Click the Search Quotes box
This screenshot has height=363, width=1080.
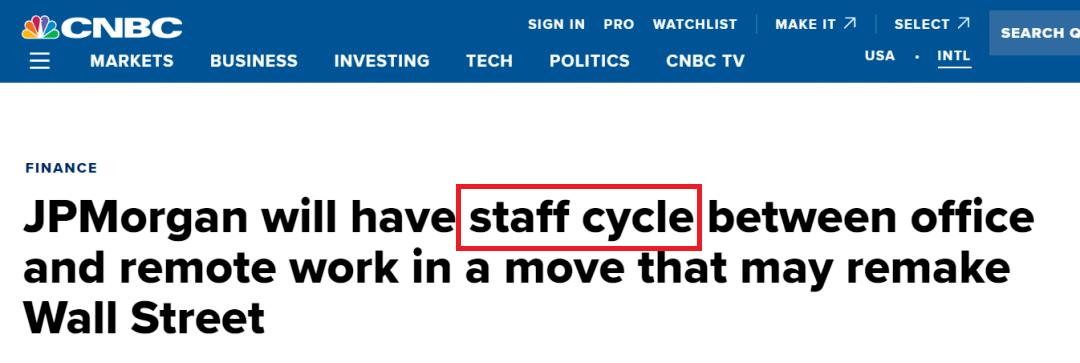pyautogui.click(x=1035, y=32)
